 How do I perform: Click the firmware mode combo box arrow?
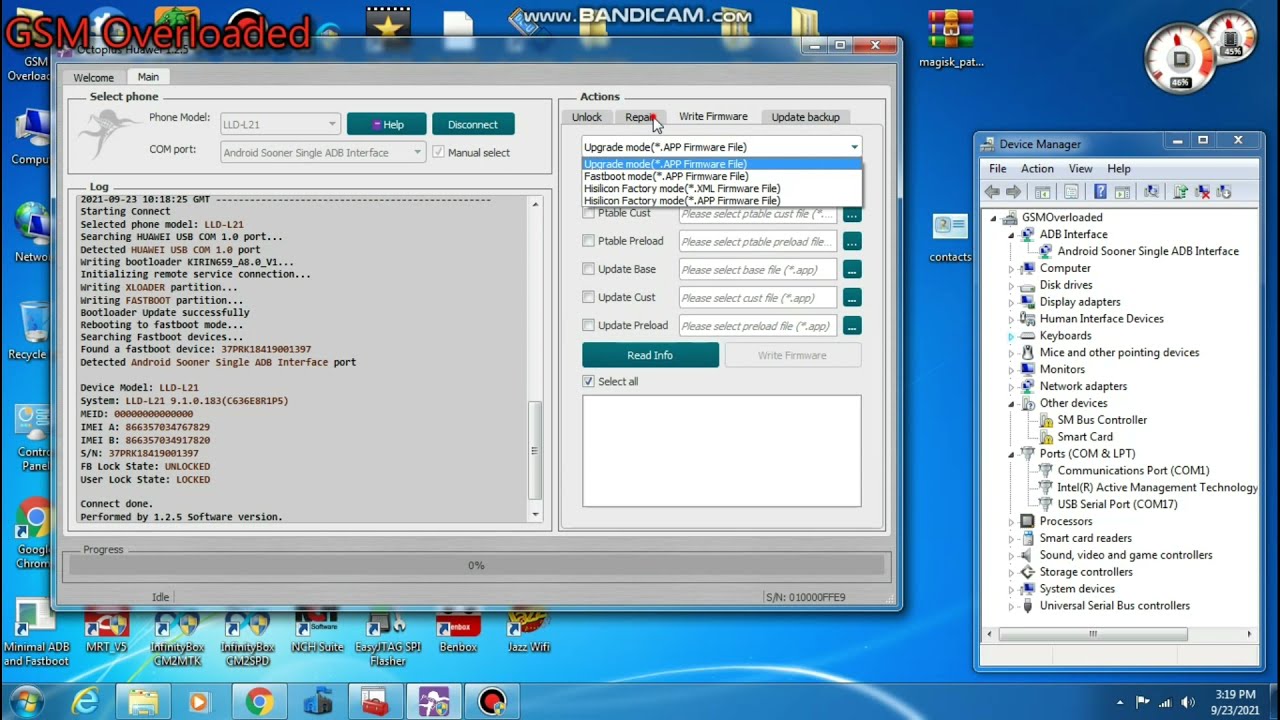(854, 147)
